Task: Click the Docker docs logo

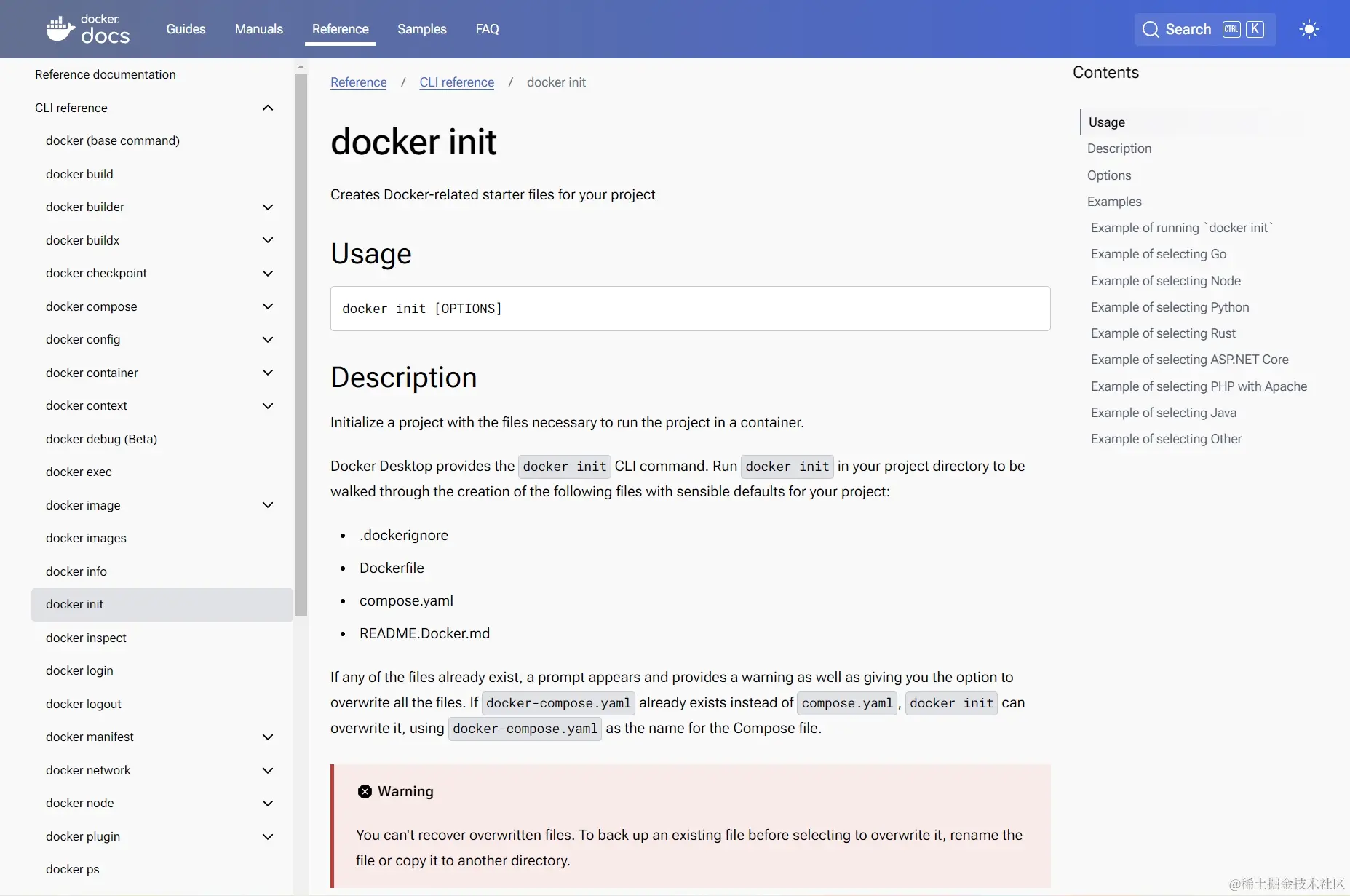Action: (x=88, y=29)
